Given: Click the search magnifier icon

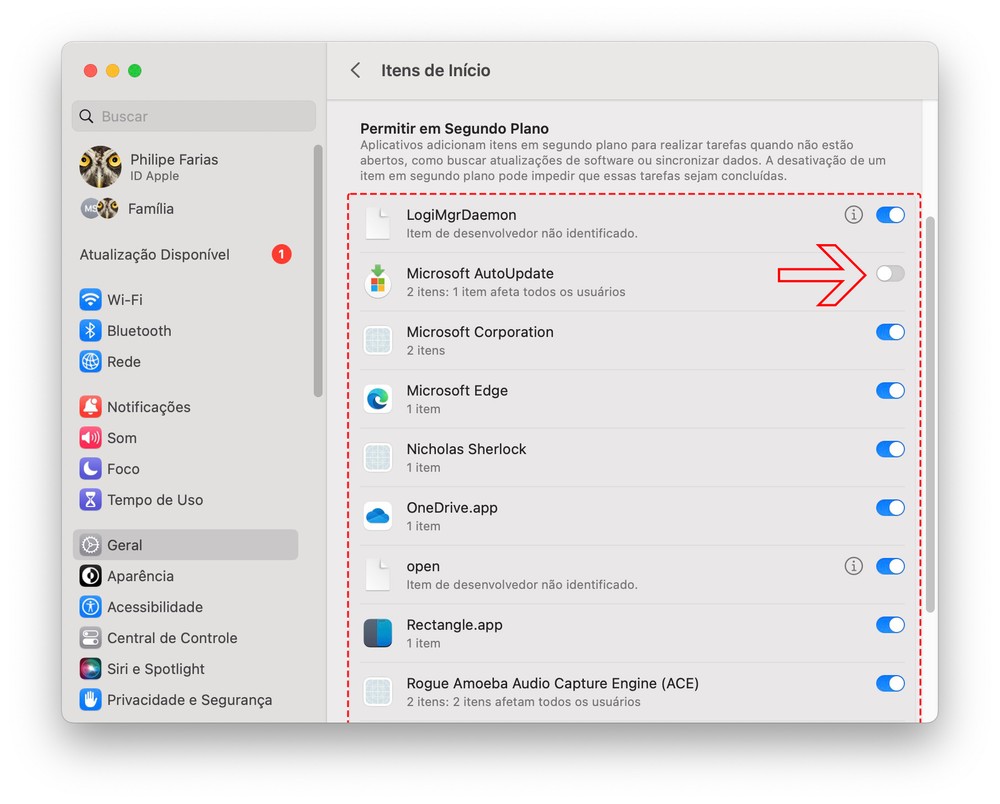Looking at the screenshot, I should point(86,116).
